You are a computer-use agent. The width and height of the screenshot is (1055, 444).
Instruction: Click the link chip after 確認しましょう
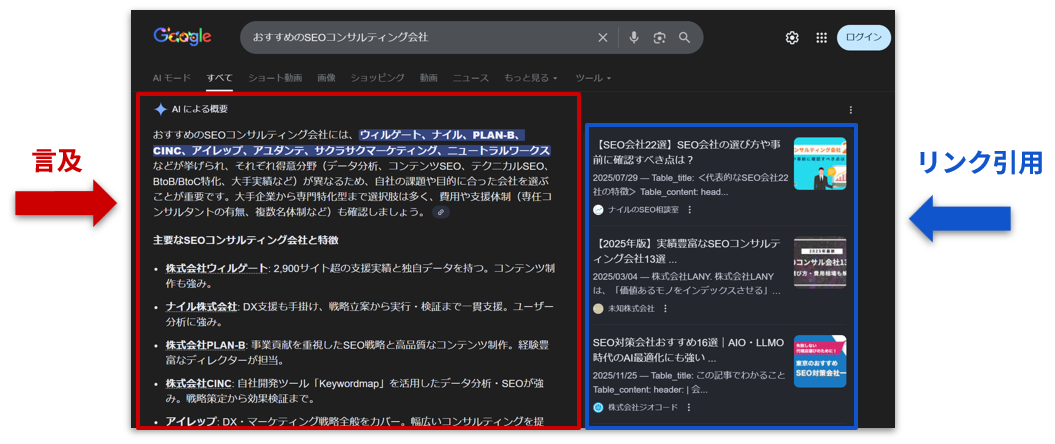(441, 212)
